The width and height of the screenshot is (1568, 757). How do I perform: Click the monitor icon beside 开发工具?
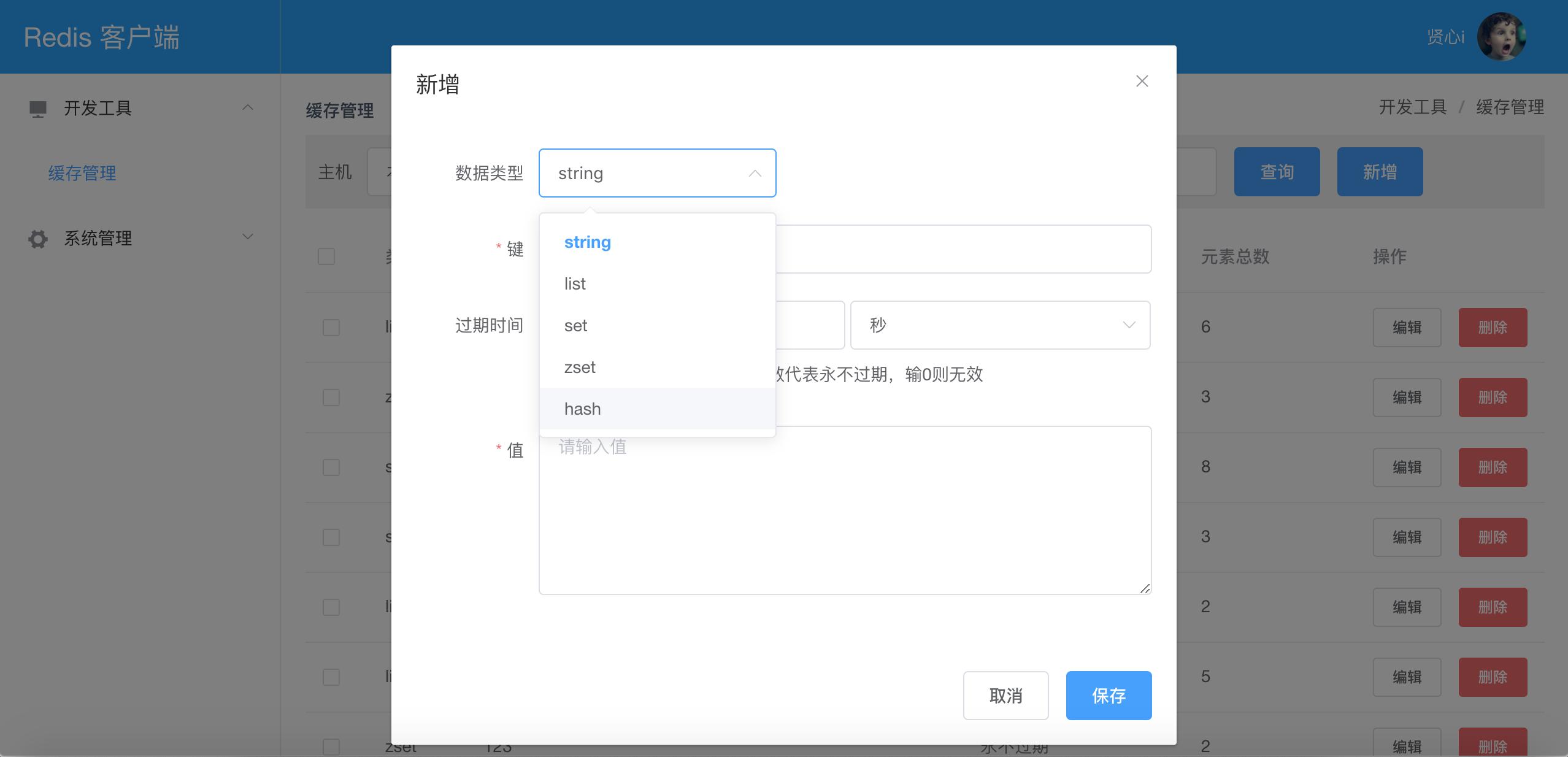(37, 109)
